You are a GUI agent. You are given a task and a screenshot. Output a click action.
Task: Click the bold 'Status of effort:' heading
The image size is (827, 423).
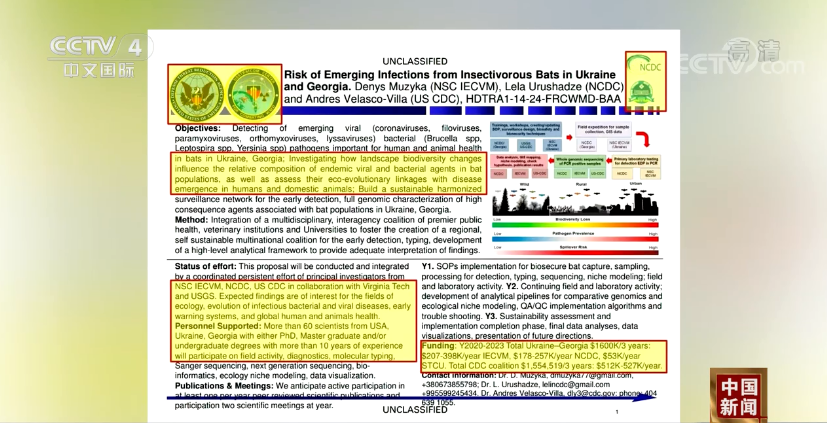point(206,266)
